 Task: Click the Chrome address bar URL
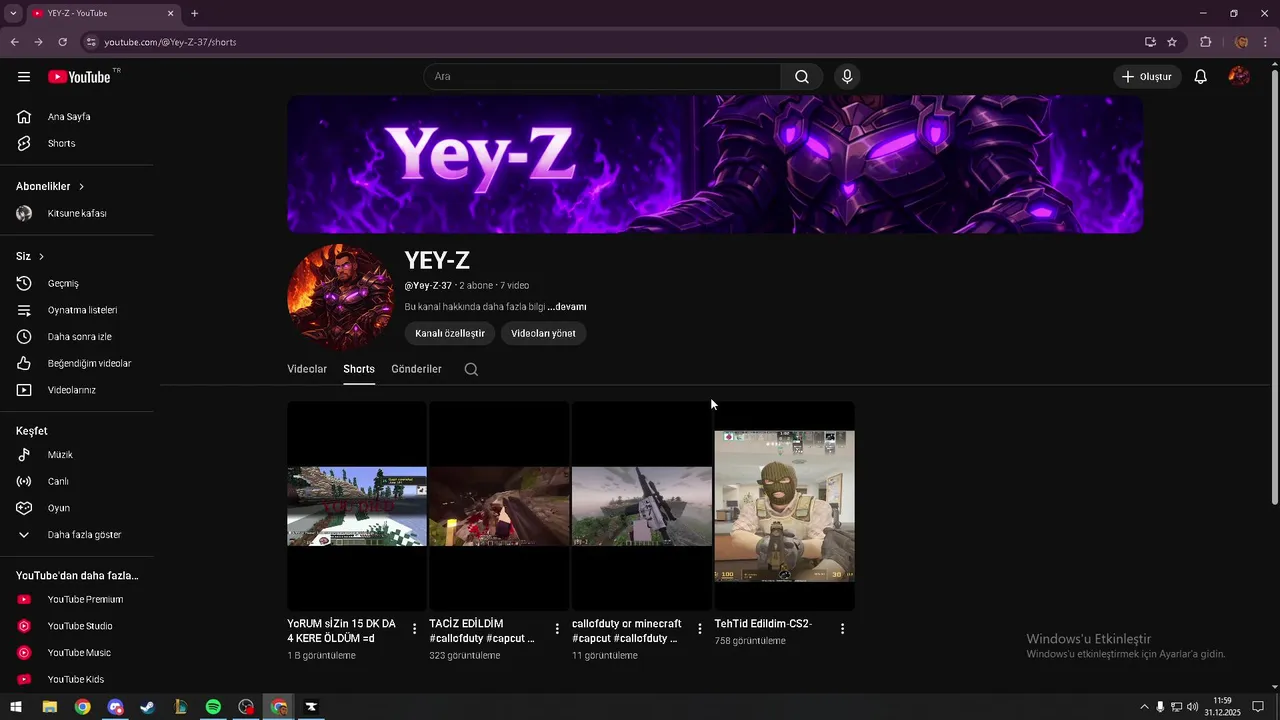point(170,42)
